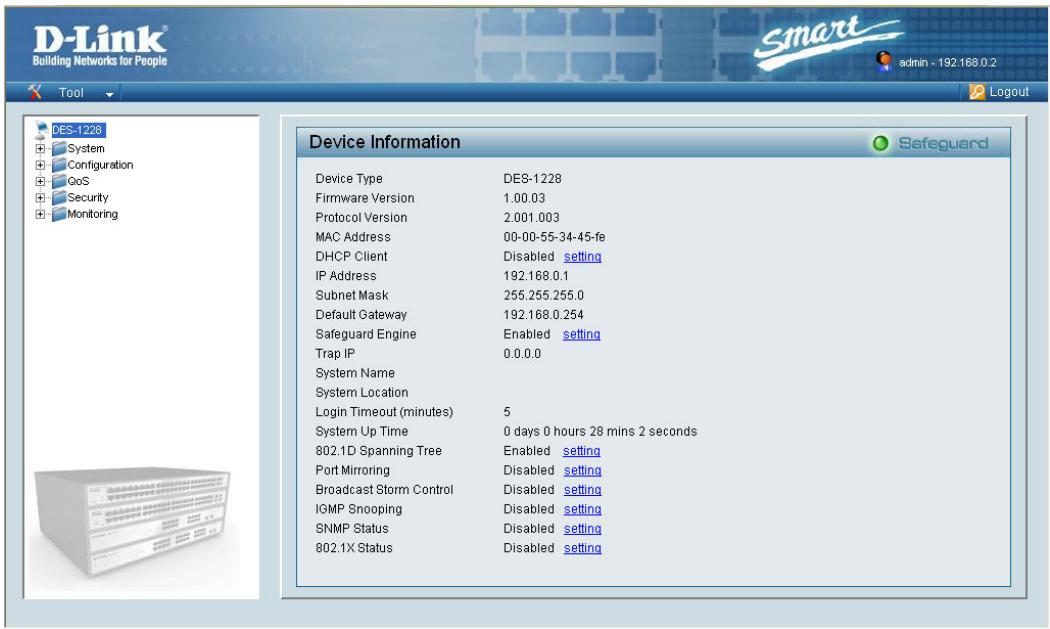Click the green Safeguard status indicator

pos(881,143)
